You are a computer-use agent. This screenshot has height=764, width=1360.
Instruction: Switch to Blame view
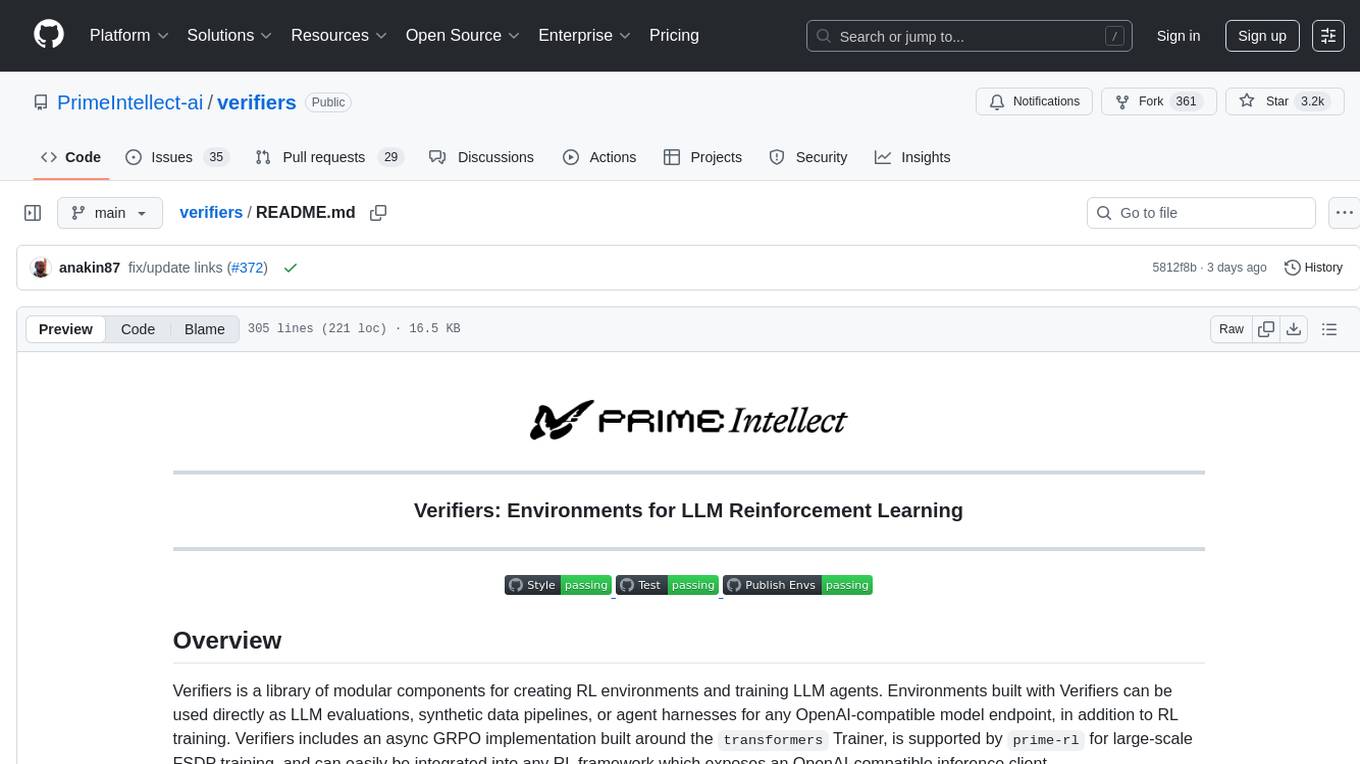tap(204, 329)
